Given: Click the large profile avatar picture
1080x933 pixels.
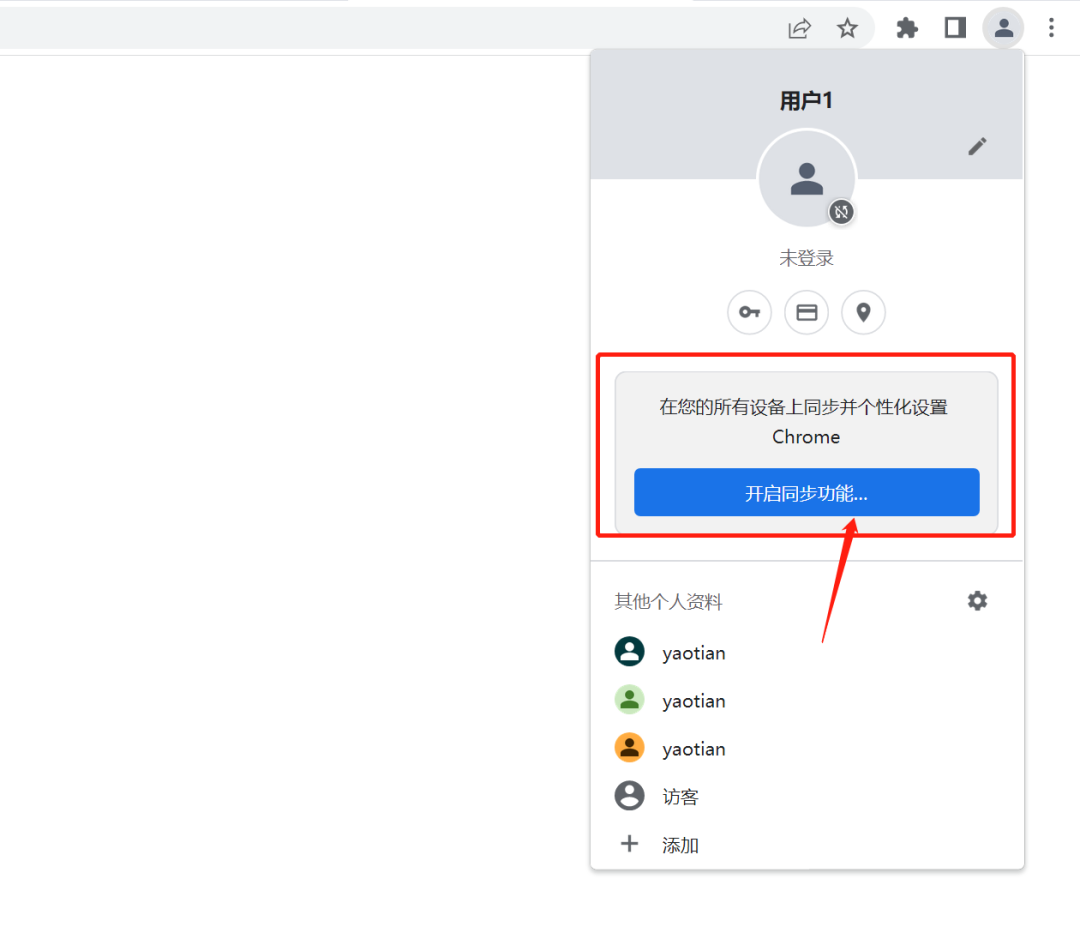Looking at the screenshot, I should 807,178.
